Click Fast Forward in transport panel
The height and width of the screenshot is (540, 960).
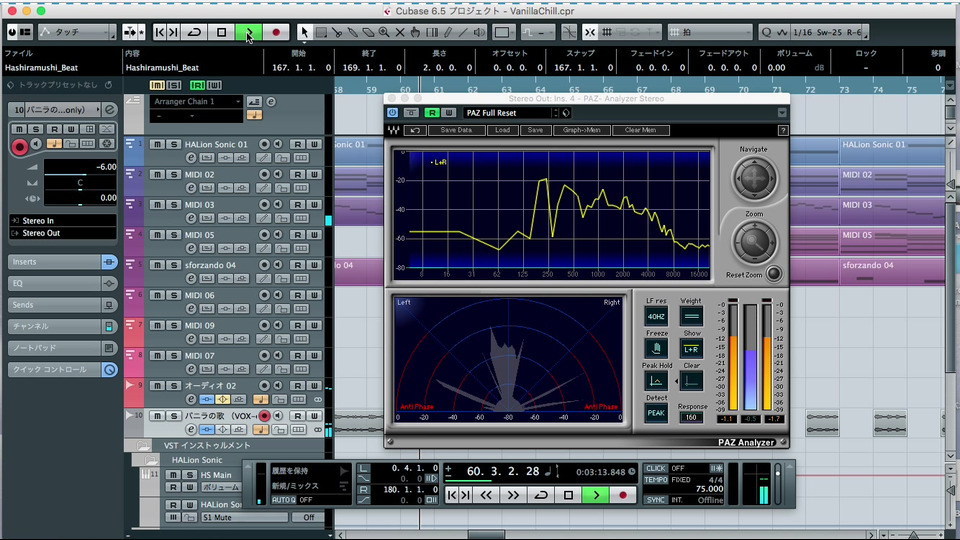point(513,495)
